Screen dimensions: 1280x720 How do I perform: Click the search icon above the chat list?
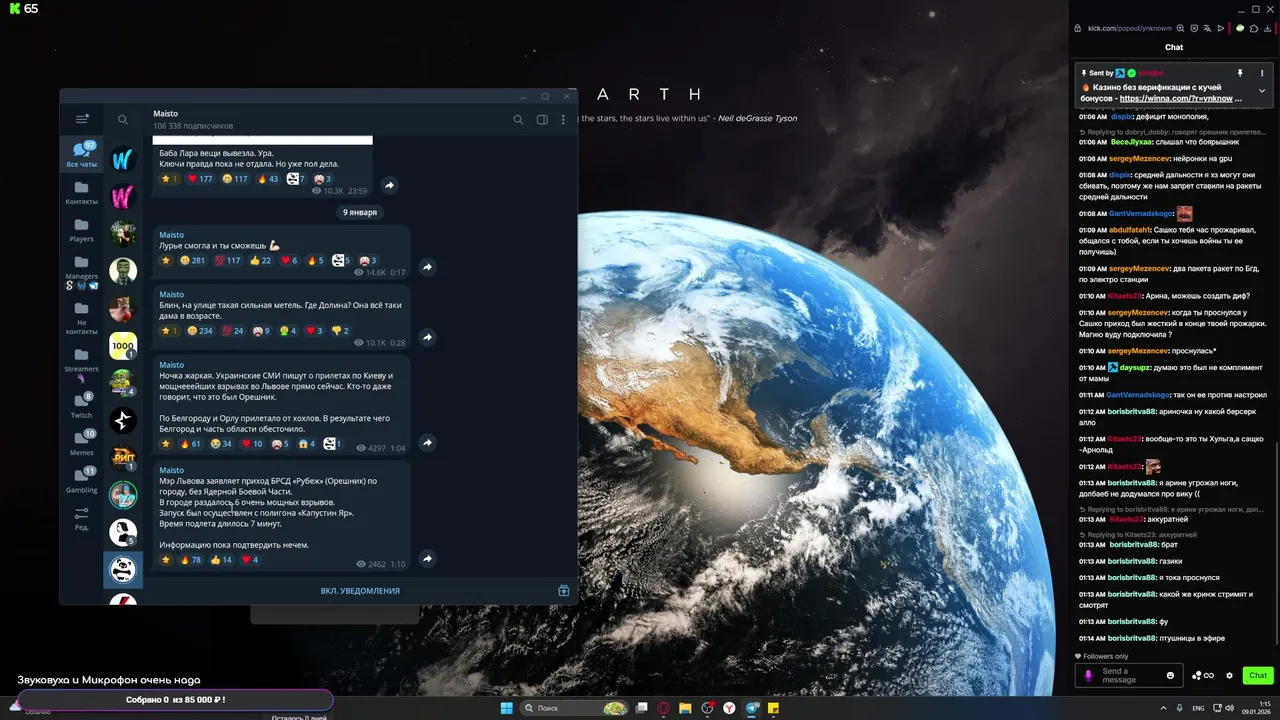[123, 119]
